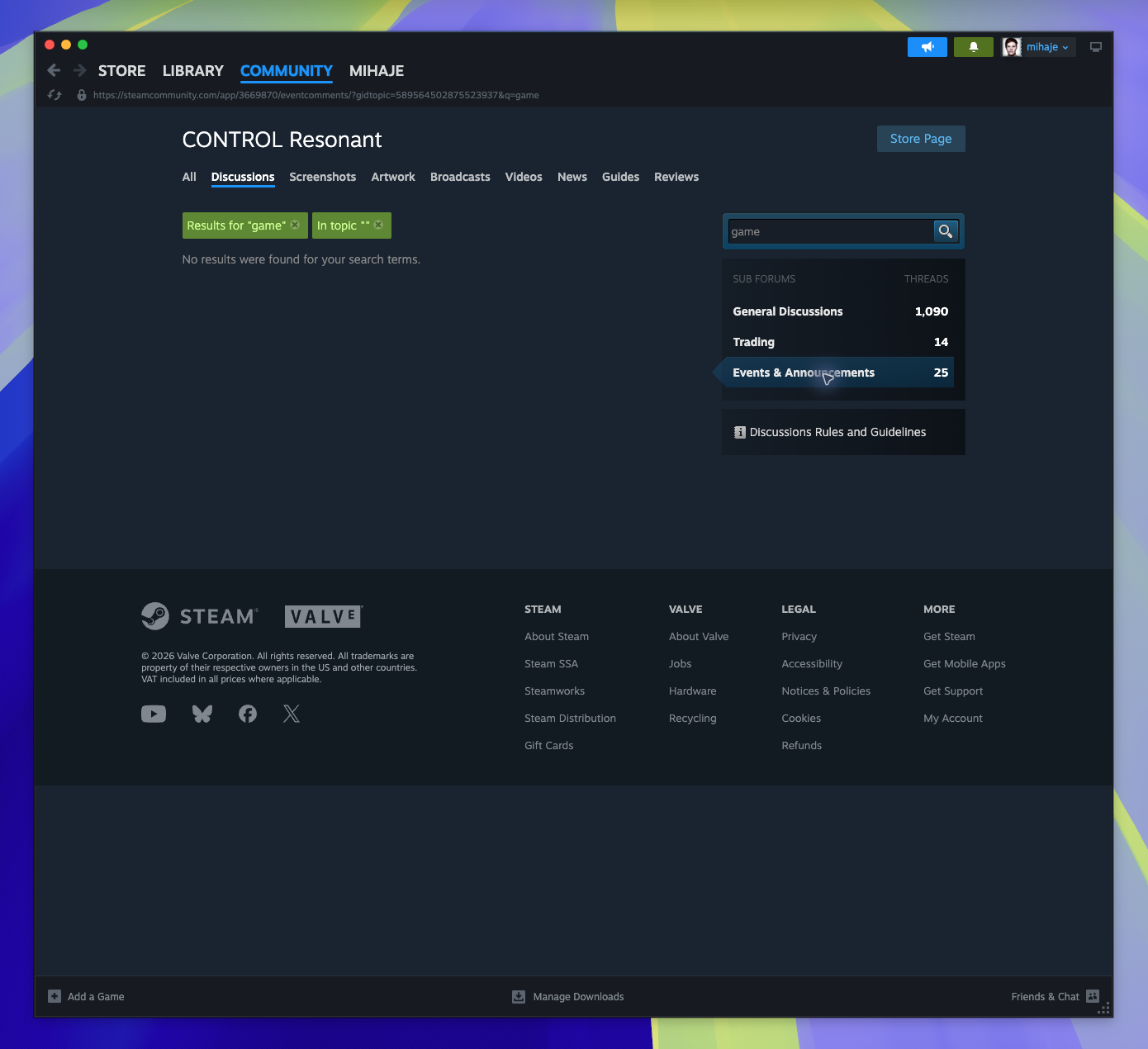The height and width of the screenshot is (1049, 1148).
Task: Remove the 'Results for game' filter
Action: [295, 225]
